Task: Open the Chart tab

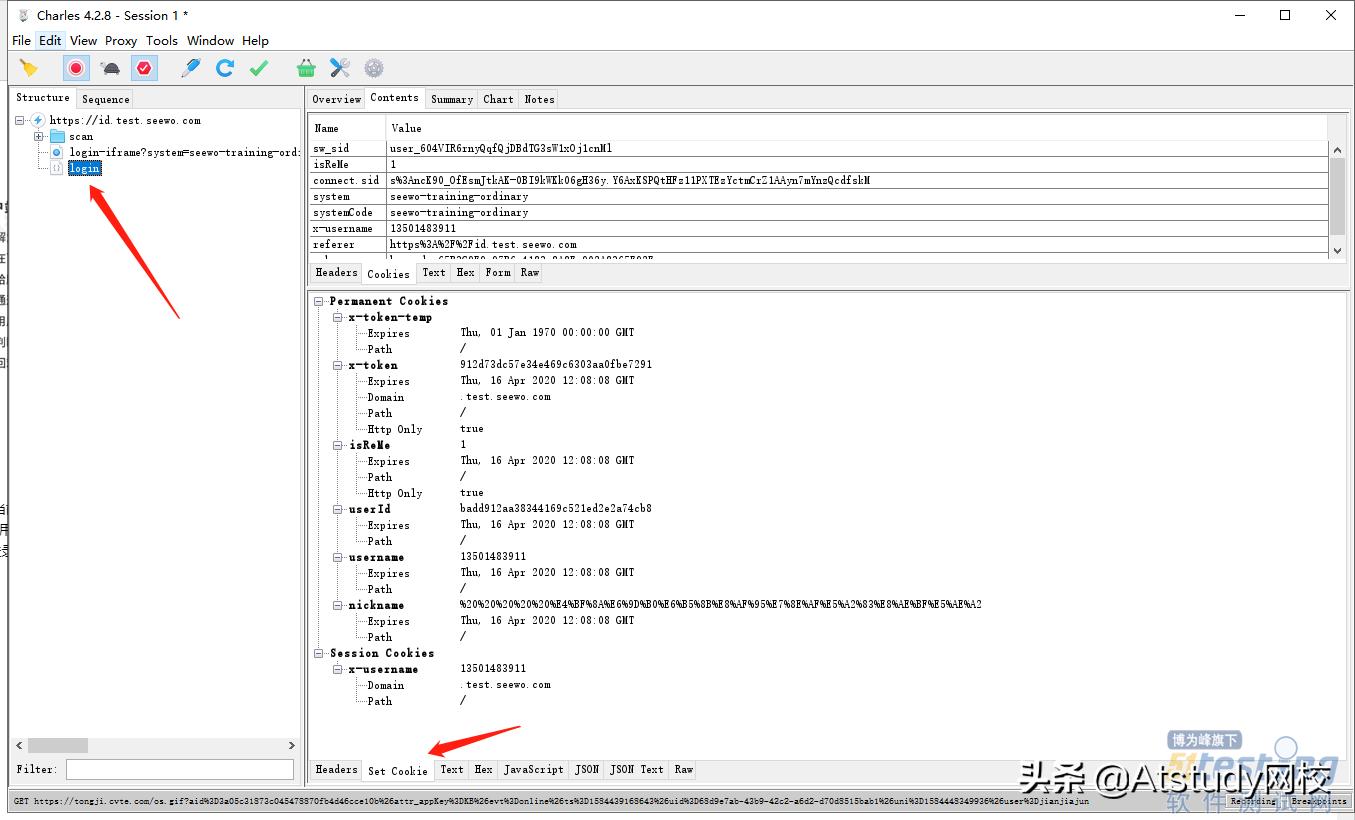Action: (498, 99)
